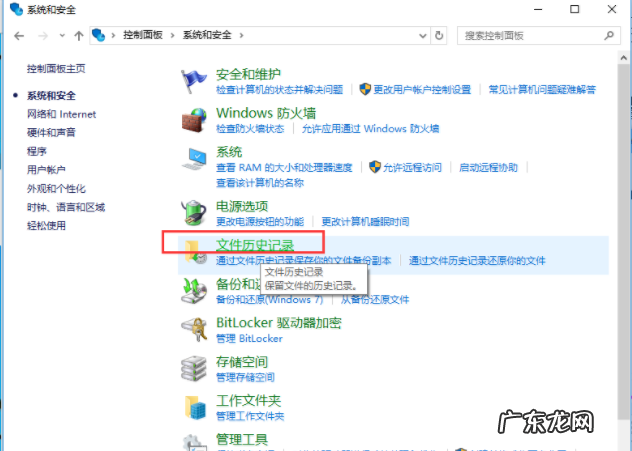Select 系统和安全 in the address breadcrumb
The height and width of the screenshot is (451, 632).
coord(207,35)
